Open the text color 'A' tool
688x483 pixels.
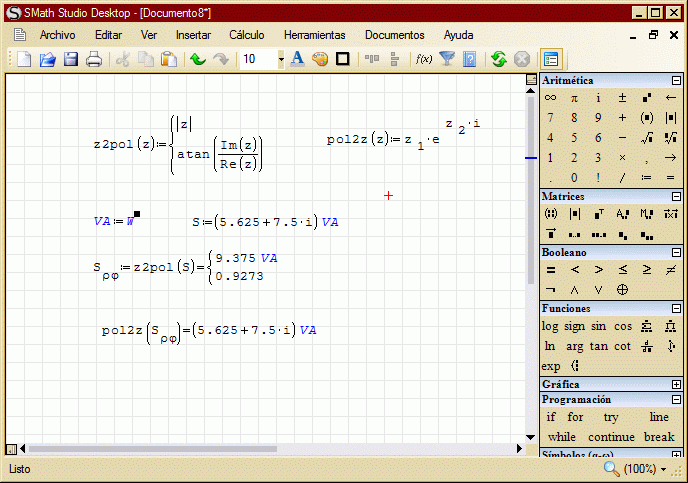(297, 59)
